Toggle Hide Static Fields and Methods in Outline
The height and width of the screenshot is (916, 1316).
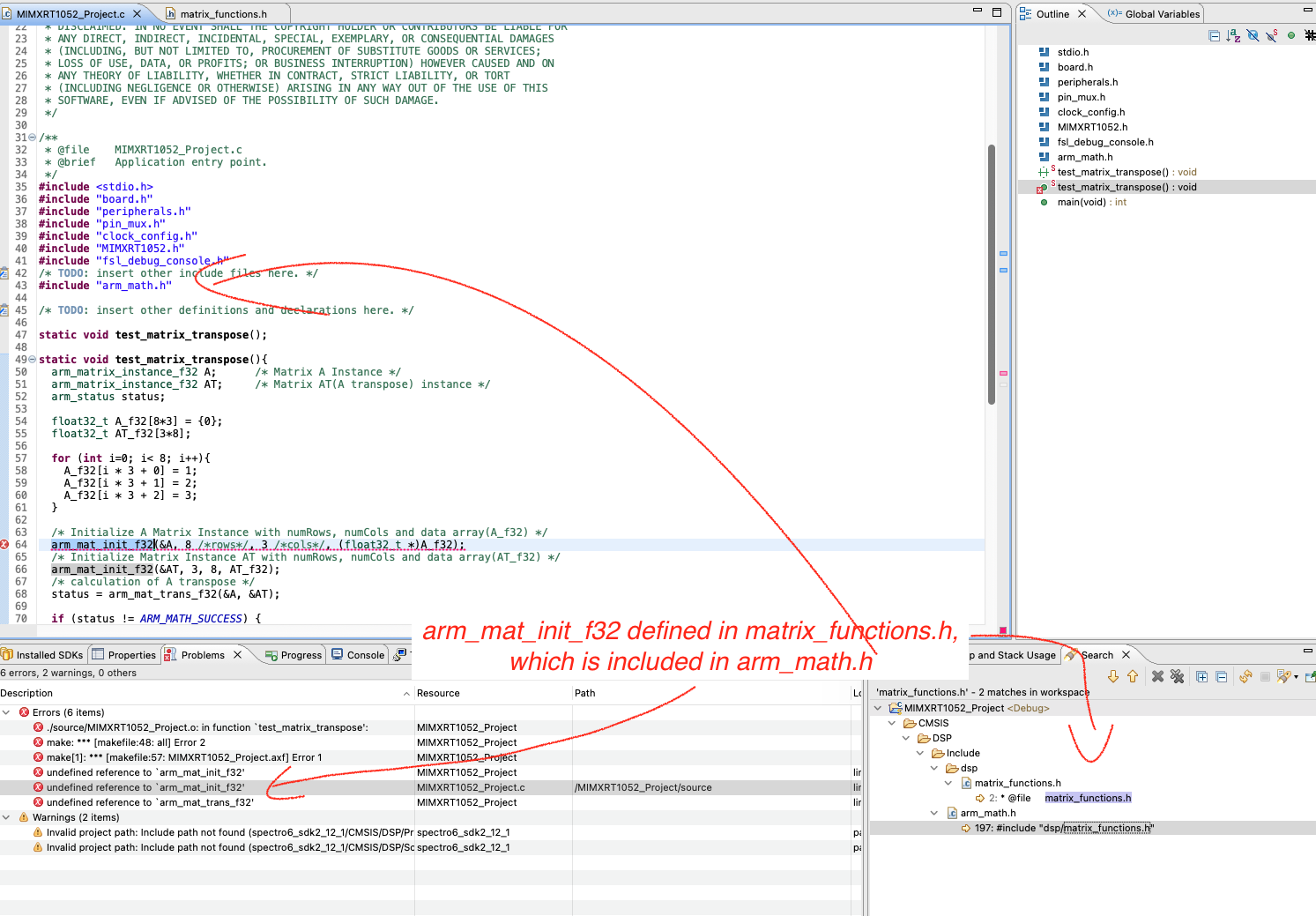tap(1271, 35)
